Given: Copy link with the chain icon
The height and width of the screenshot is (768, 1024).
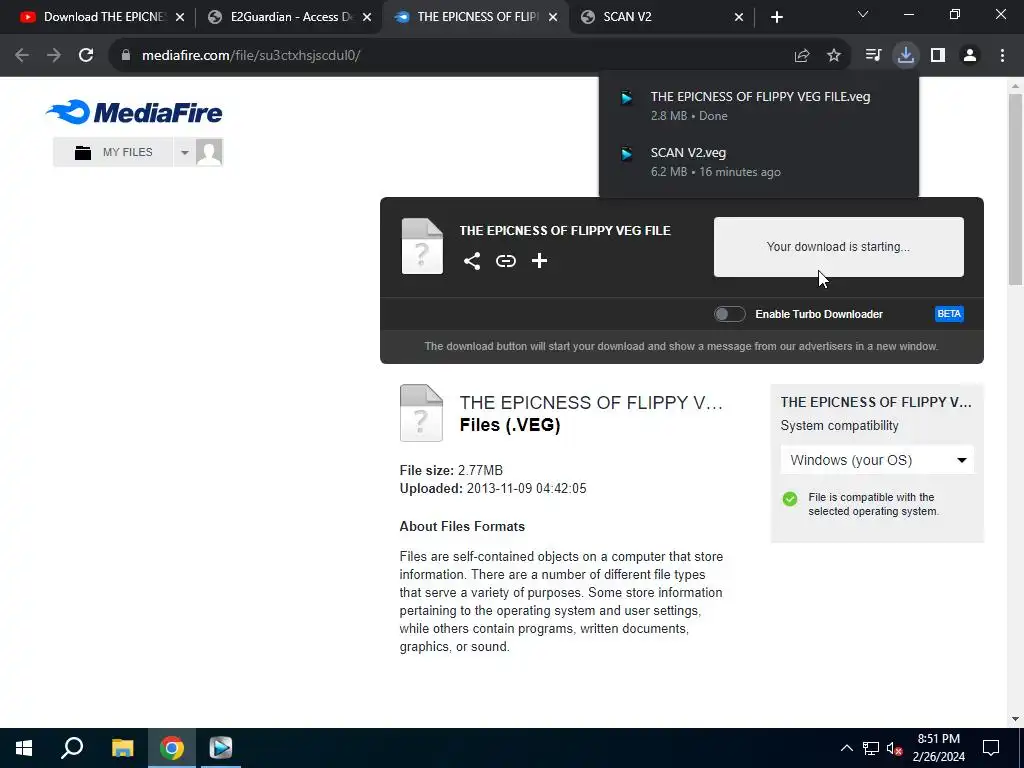Looking at the screenshot, I should pos(505,261).
